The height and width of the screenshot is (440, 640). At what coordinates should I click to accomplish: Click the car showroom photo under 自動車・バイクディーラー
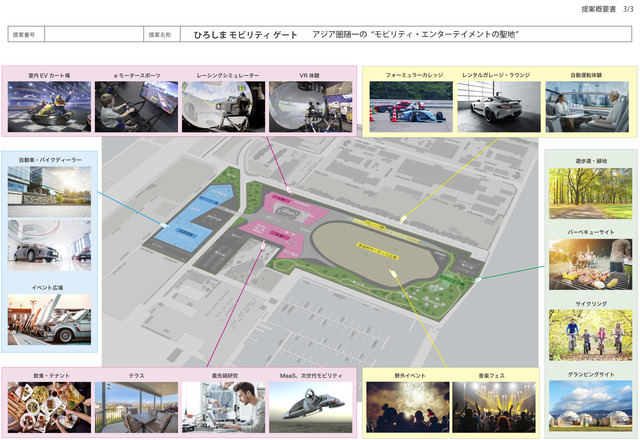pos(49,245)
